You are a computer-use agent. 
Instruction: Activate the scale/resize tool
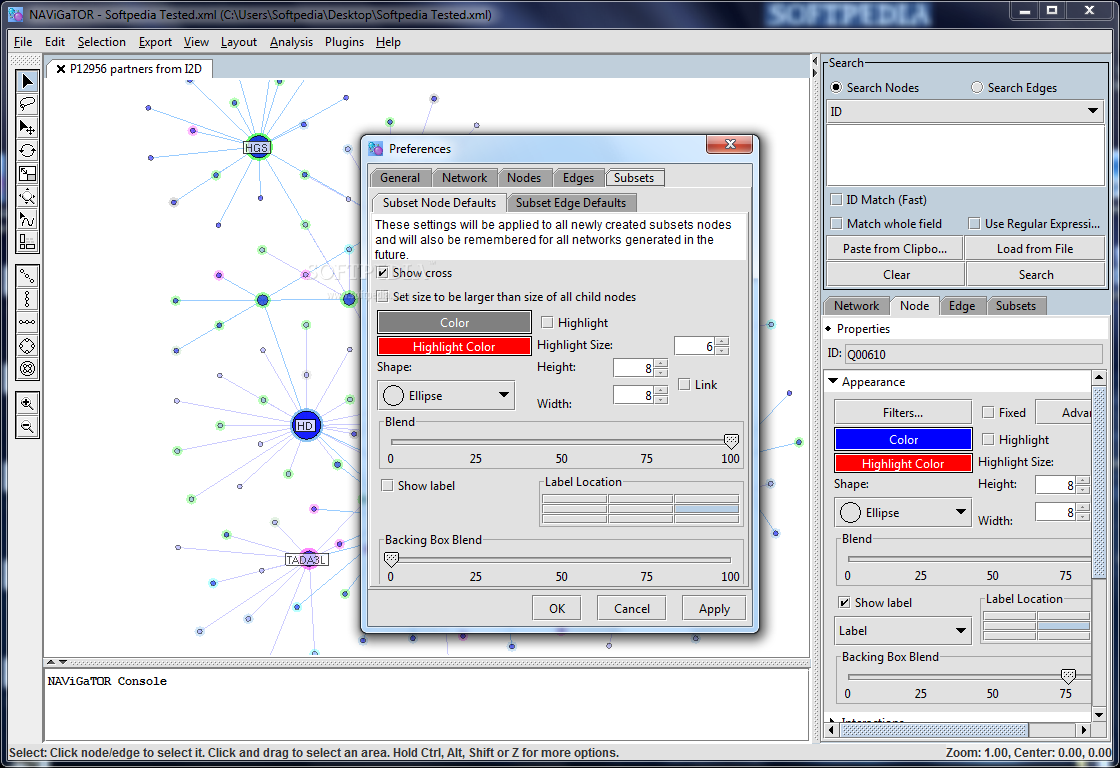[27, 173]
